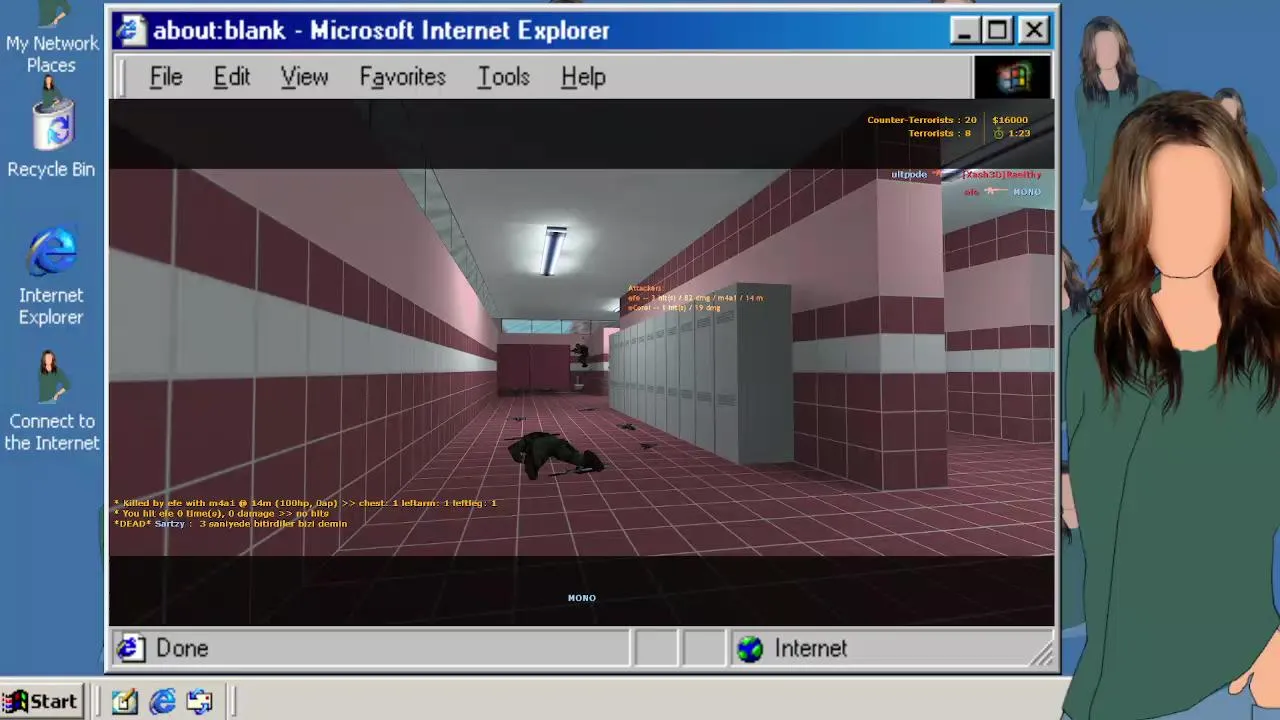1280x720 pixels.
Task: Click the about:blank window title text
Action: coord(381,30)
